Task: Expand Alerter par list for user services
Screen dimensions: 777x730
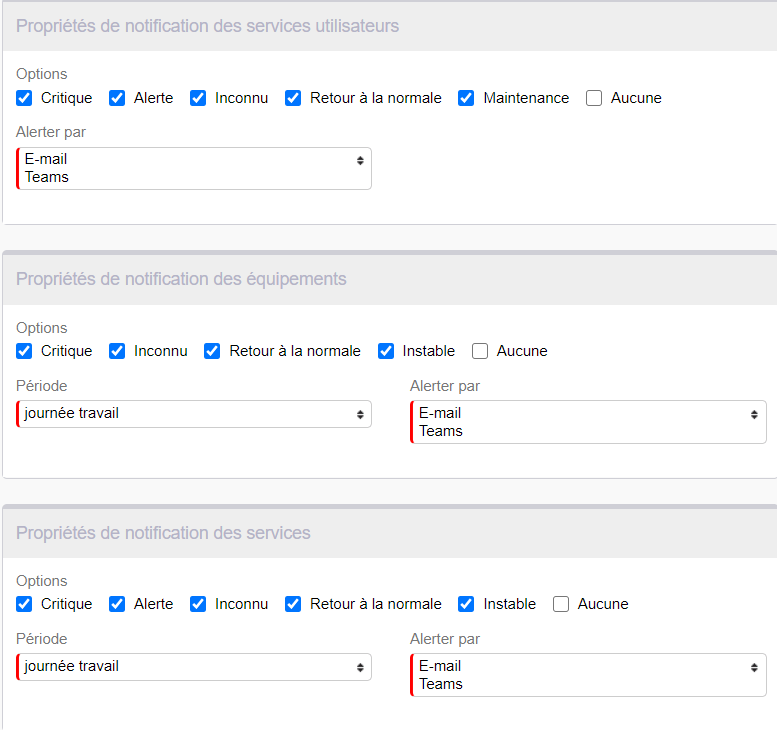Action: coord(194,168)
